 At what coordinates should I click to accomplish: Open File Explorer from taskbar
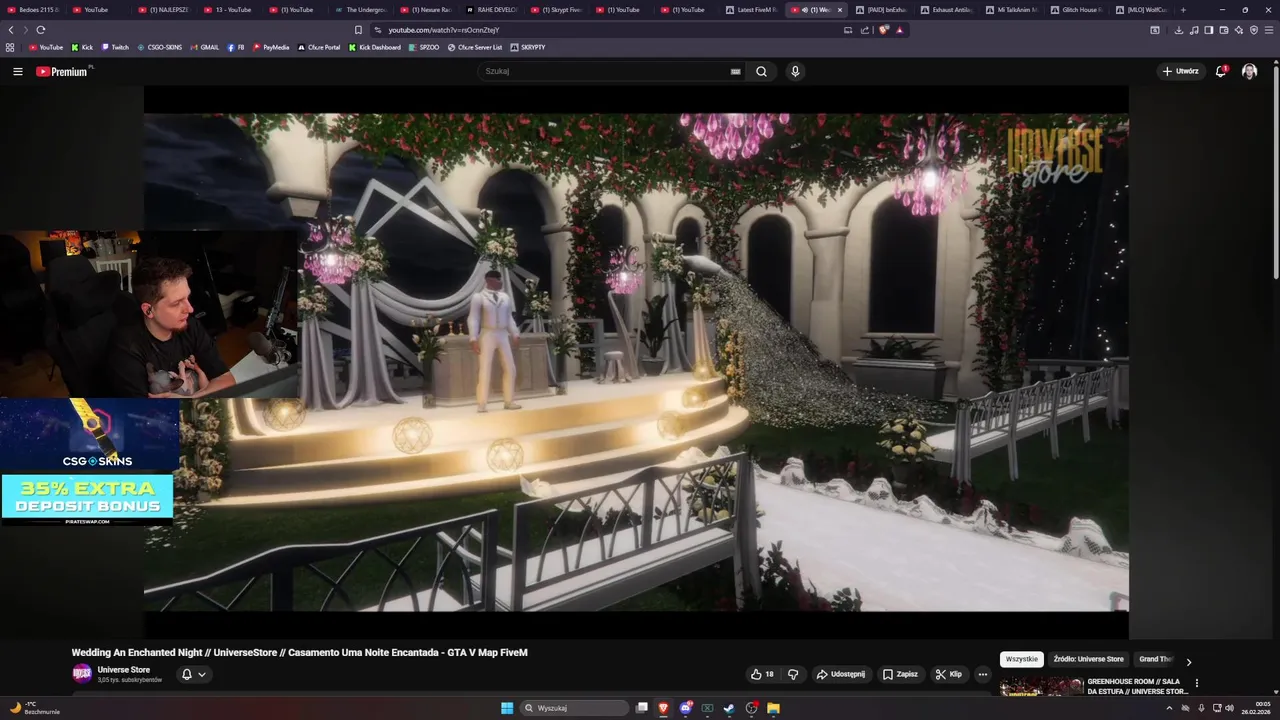point(773,708)
